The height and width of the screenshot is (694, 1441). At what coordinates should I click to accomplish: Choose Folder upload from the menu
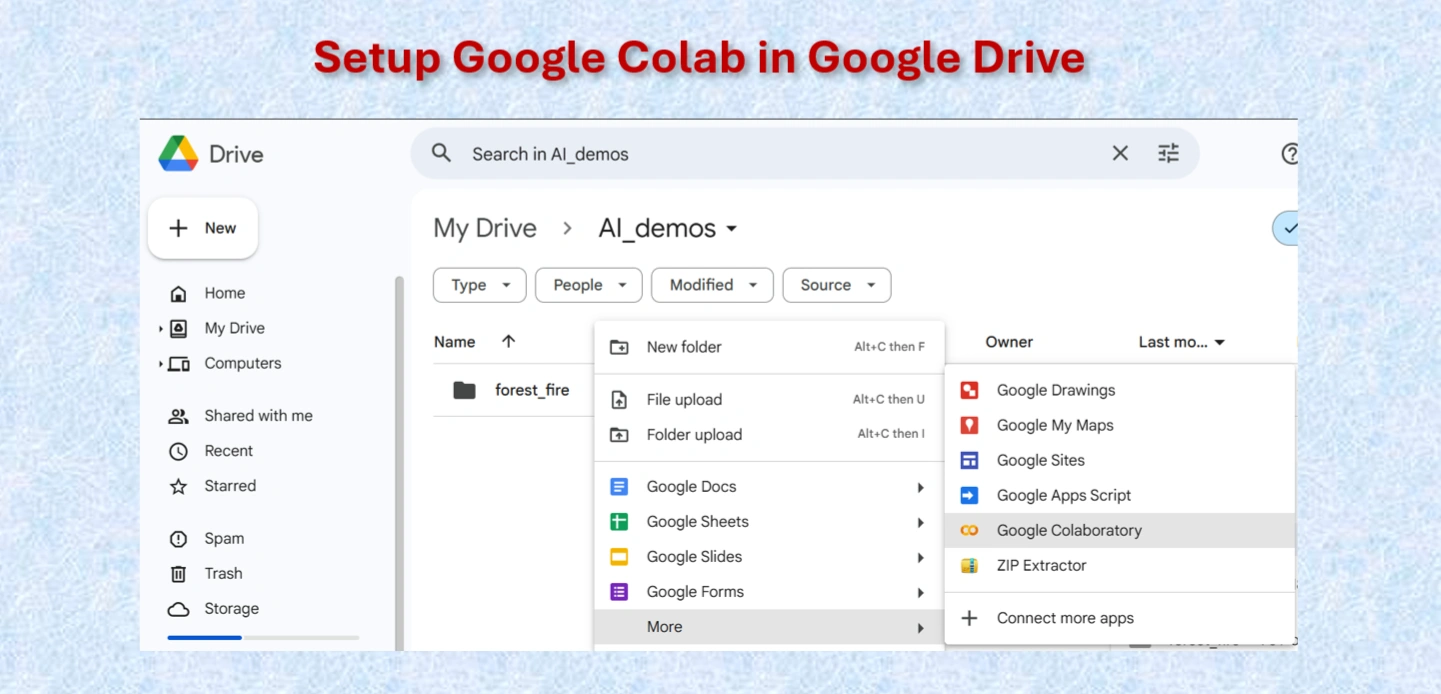769,435
